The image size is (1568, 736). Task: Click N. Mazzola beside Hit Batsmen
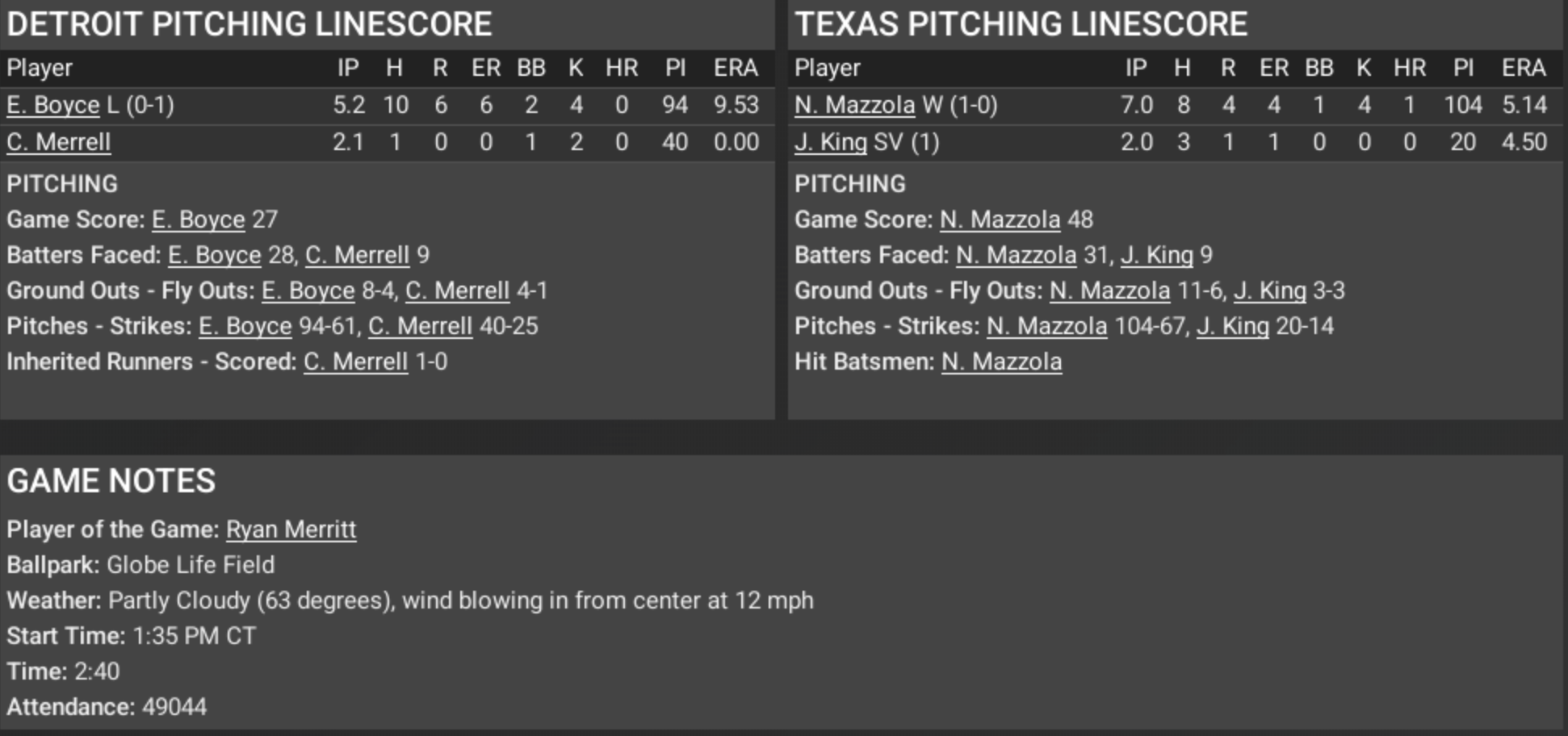click(x=1001, y=362)
